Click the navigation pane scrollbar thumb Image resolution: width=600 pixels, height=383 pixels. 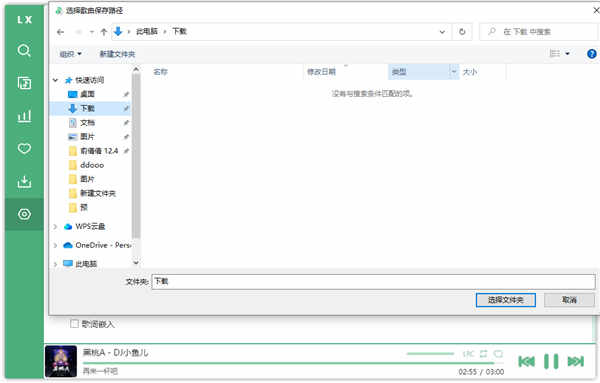click(135, 156)
